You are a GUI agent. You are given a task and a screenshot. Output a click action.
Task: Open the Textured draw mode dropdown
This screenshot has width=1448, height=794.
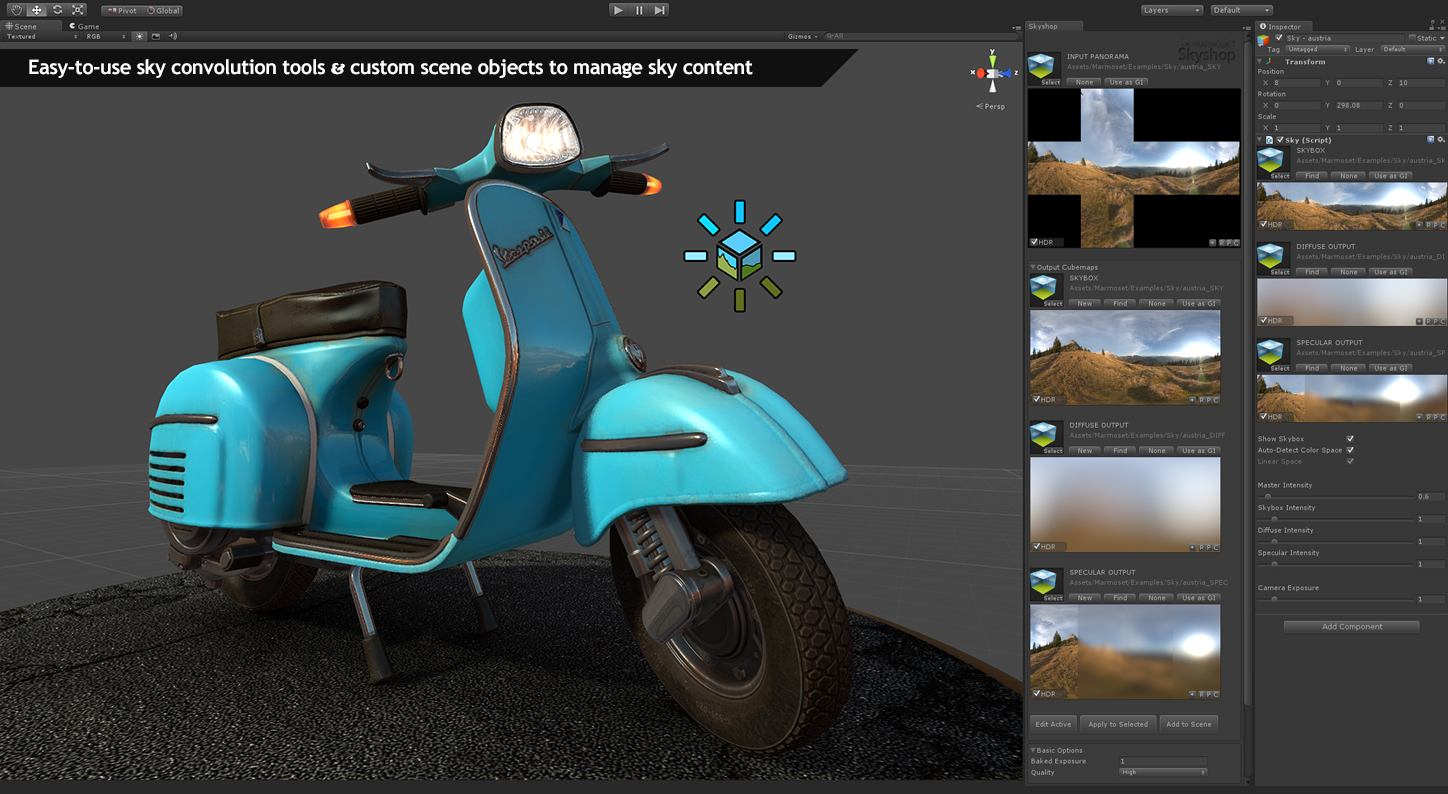[41, 36]
